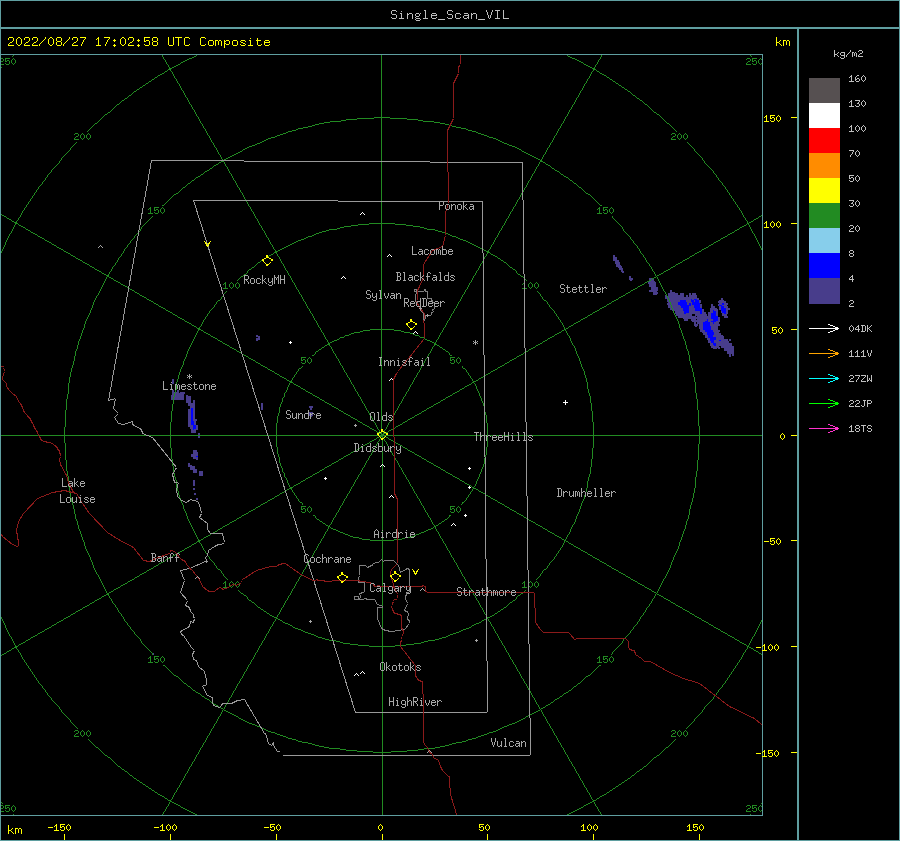Click the gray 130-160 legend color swatch
This screenshot has width=900, height=841.
pos(824,91)
